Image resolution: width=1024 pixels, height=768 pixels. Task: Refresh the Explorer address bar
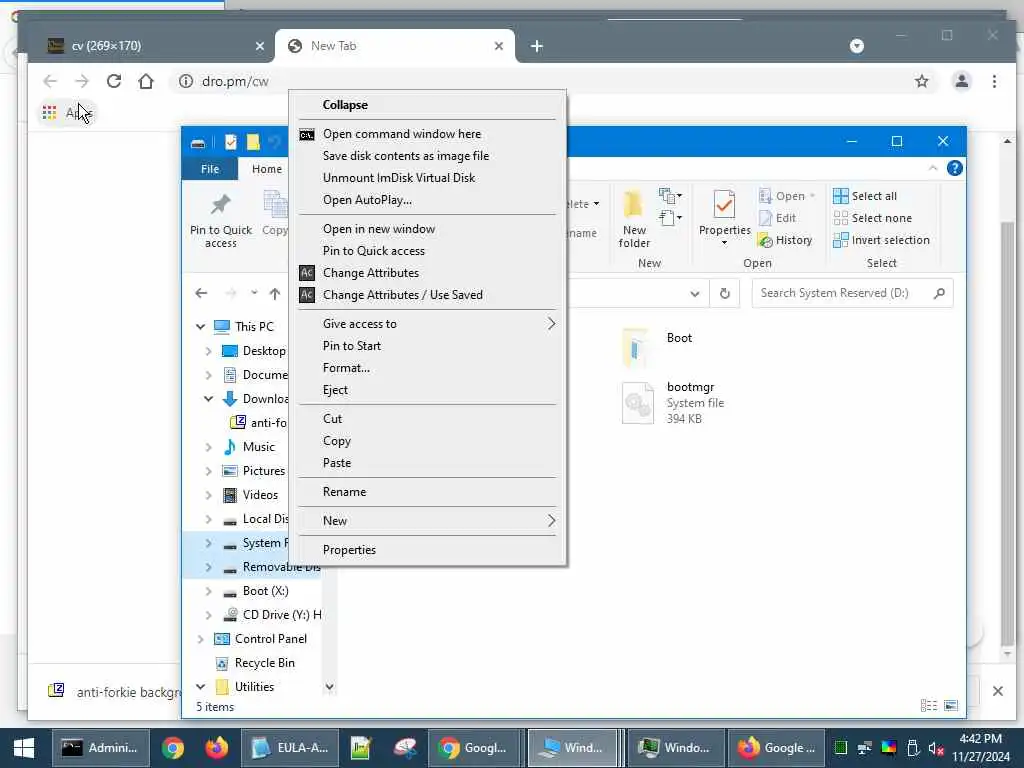point(724,293)
